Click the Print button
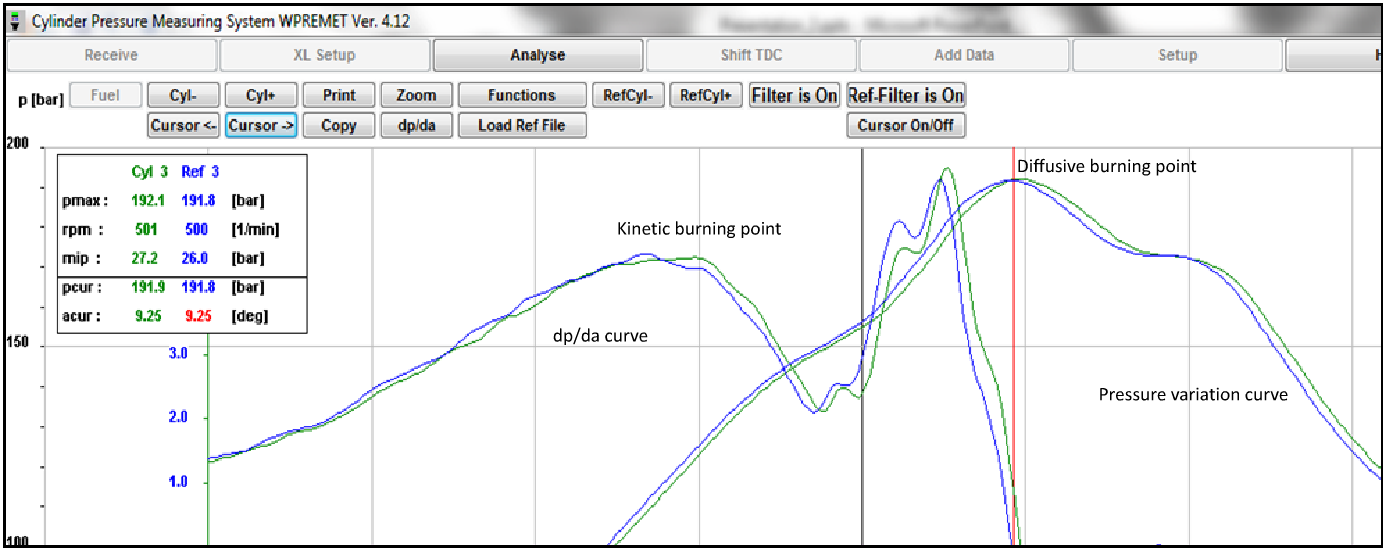 coord(339,95)
